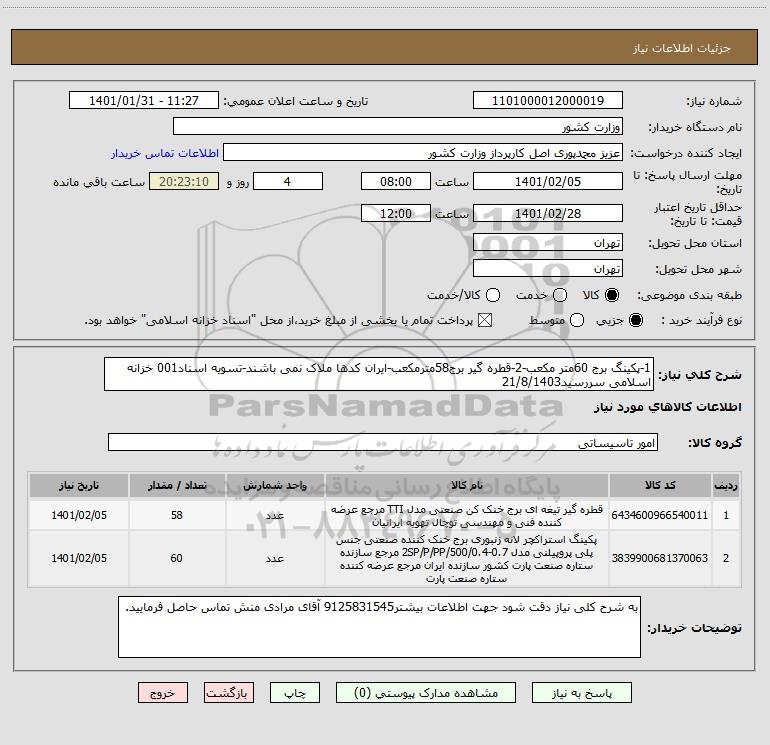Click the توضیحات خریدار label
This screenshot has height=745, width=770.
click(x=694, y=628)
